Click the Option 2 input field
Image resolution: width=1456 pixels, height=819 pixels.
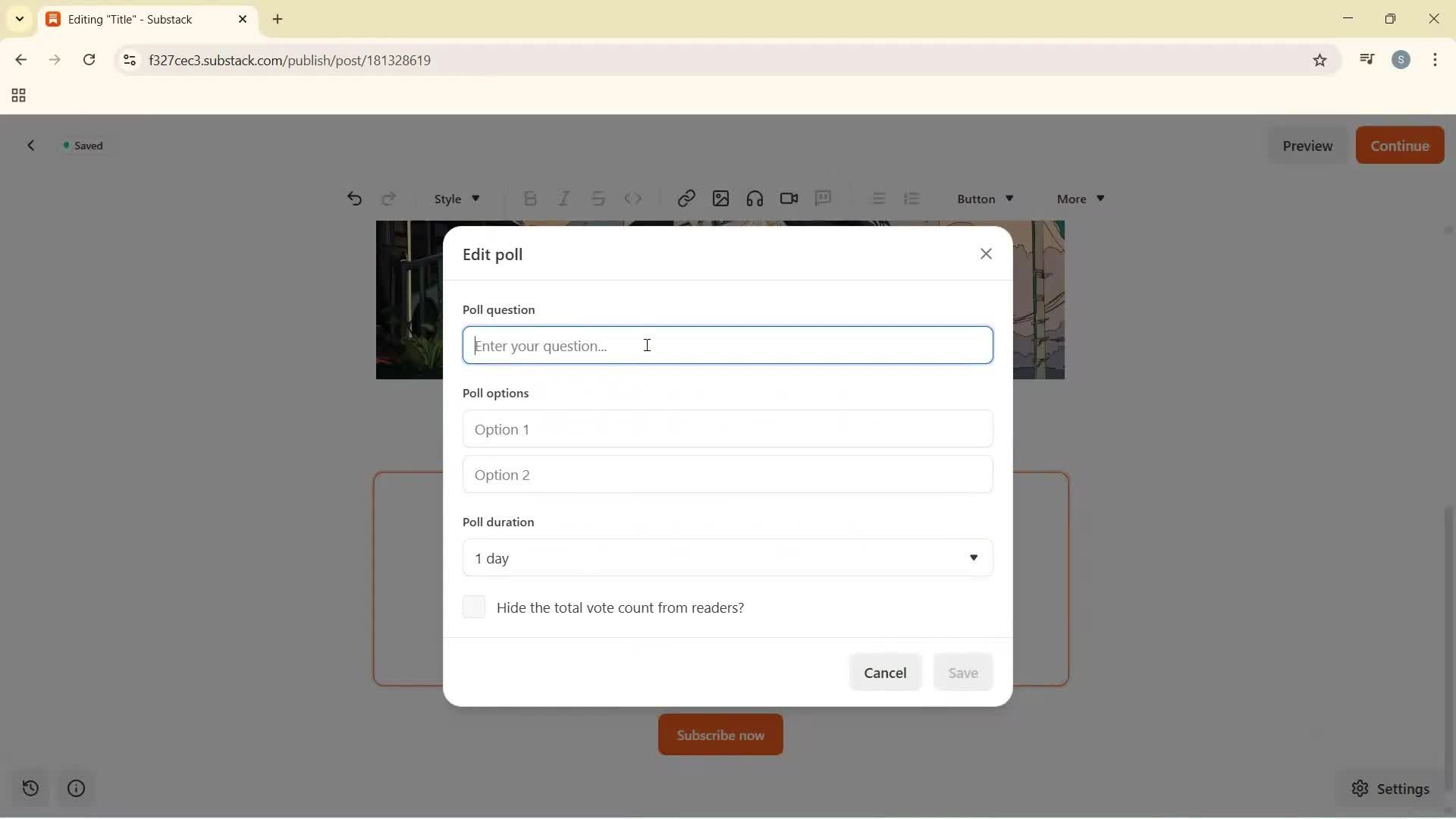(726, 474)
